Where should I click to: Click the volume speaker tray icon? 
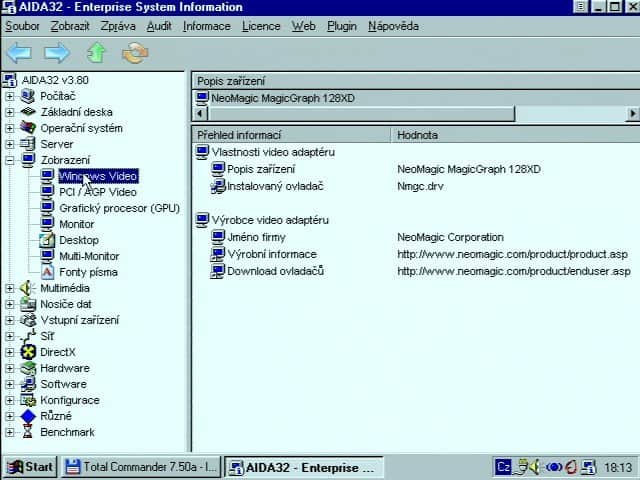(534, 467)
